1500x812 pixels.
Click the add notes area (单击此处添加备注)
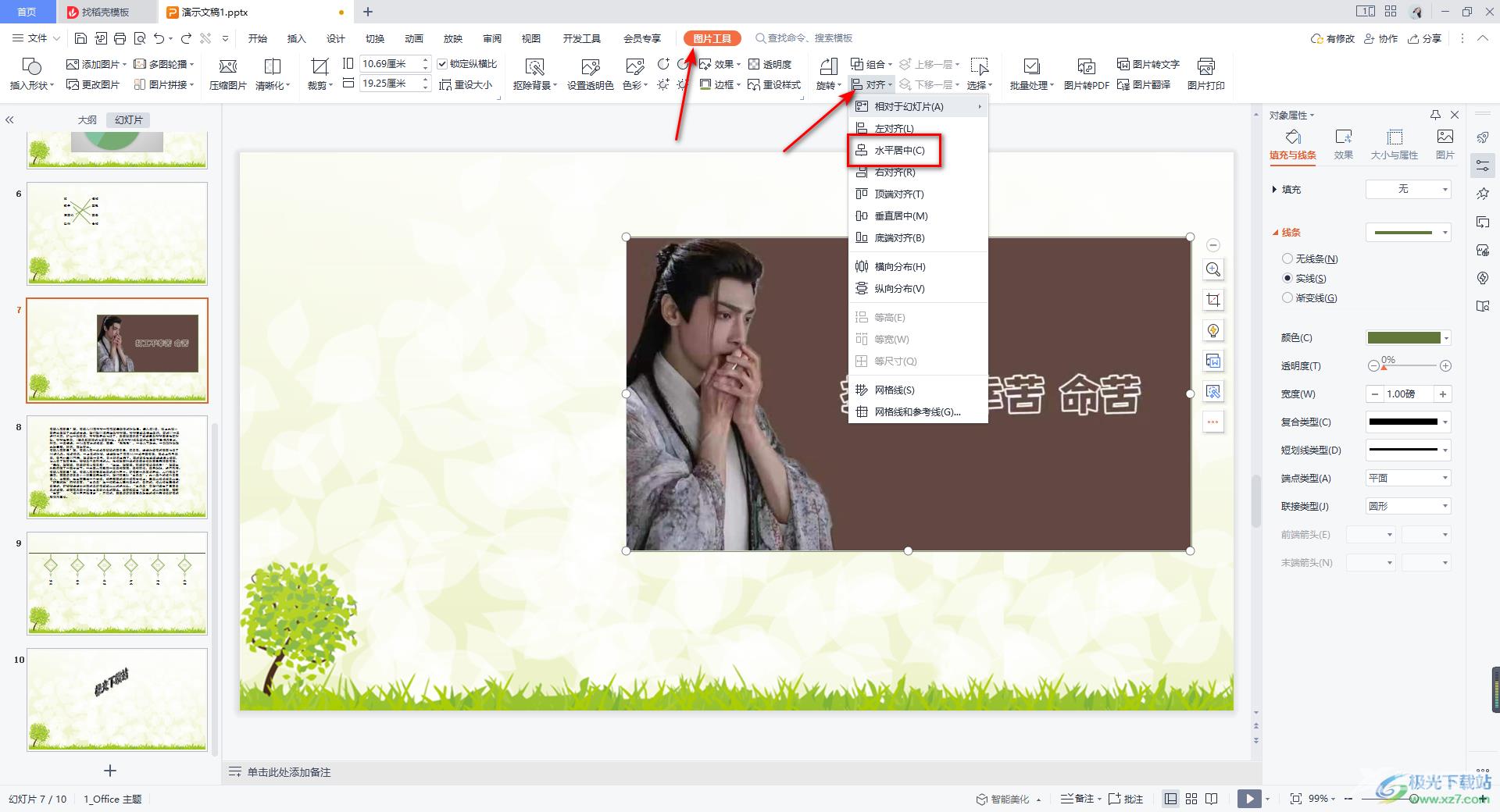tap(289, 772)
